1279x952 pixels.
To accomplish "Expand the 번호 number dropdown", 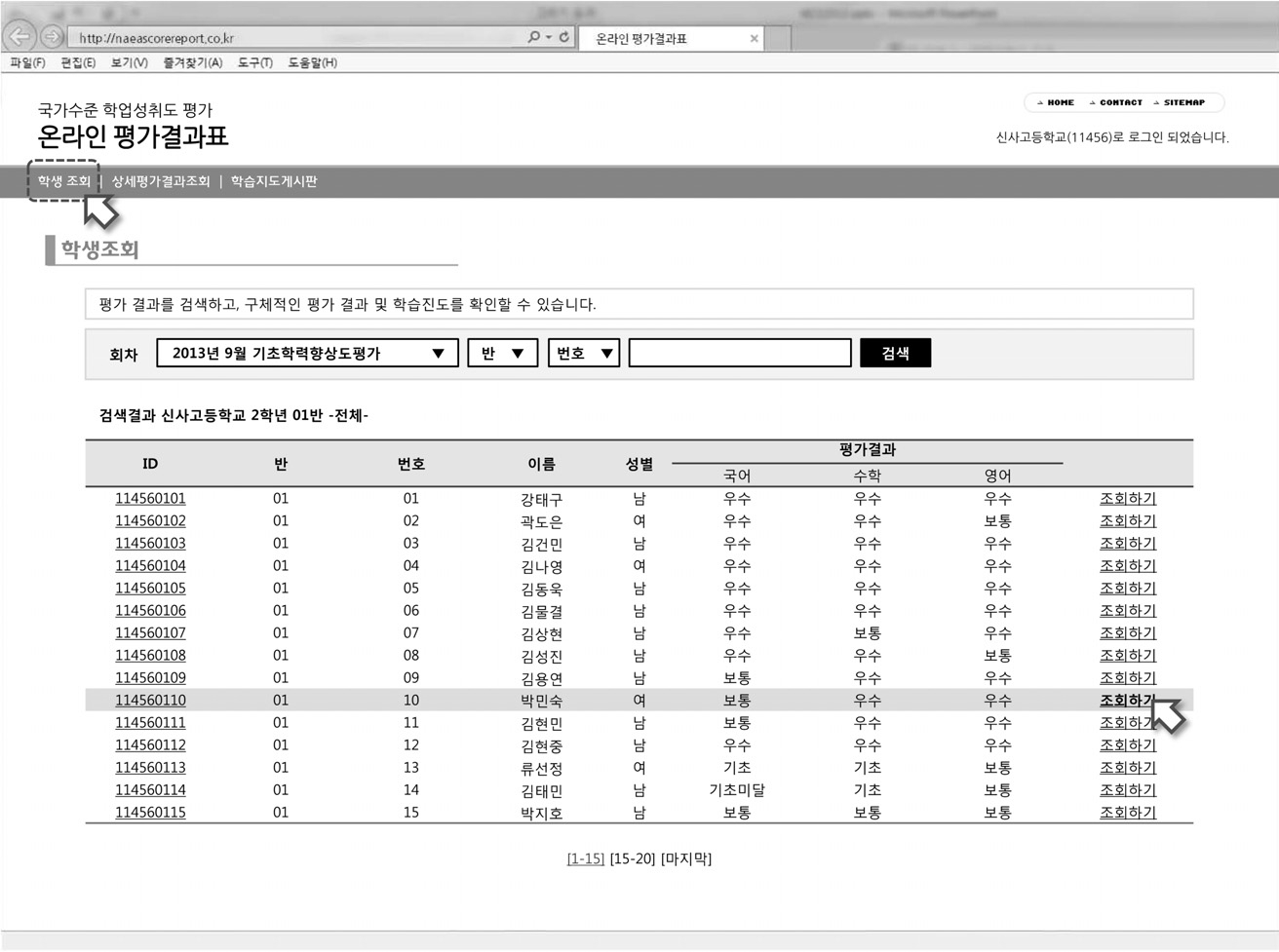I will 583,353.
